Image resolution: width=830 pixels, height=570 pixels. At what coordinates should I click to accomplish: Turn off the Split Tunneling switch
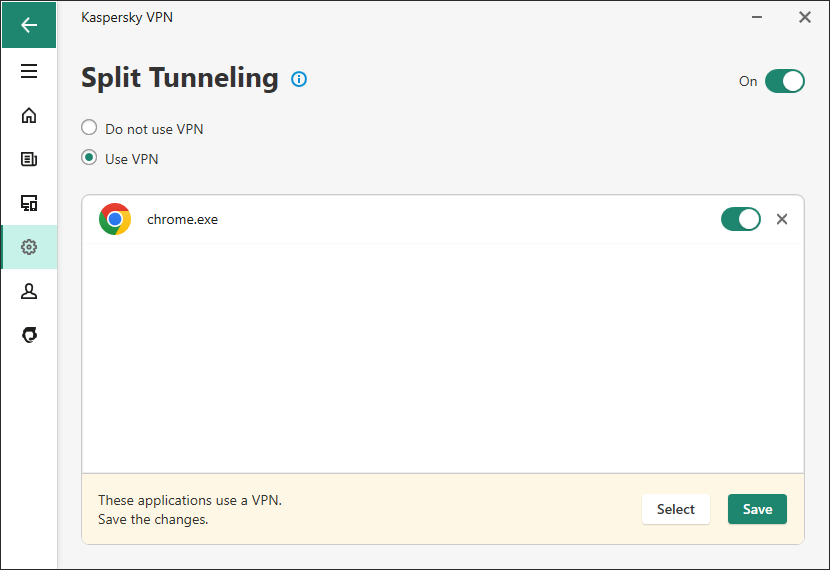(x=784, y=81)
